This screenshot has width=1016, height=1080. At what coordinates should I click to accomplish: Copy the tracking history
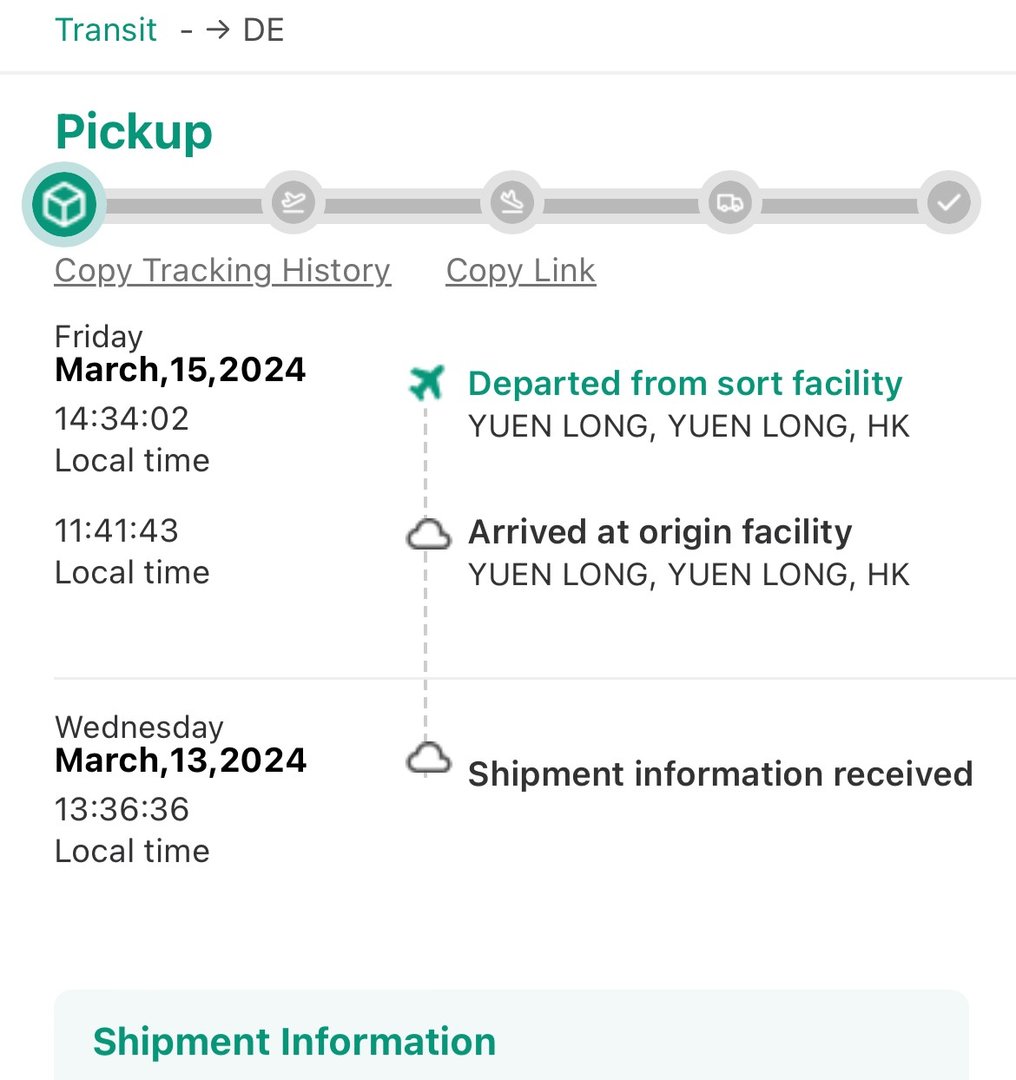point(222,270)
